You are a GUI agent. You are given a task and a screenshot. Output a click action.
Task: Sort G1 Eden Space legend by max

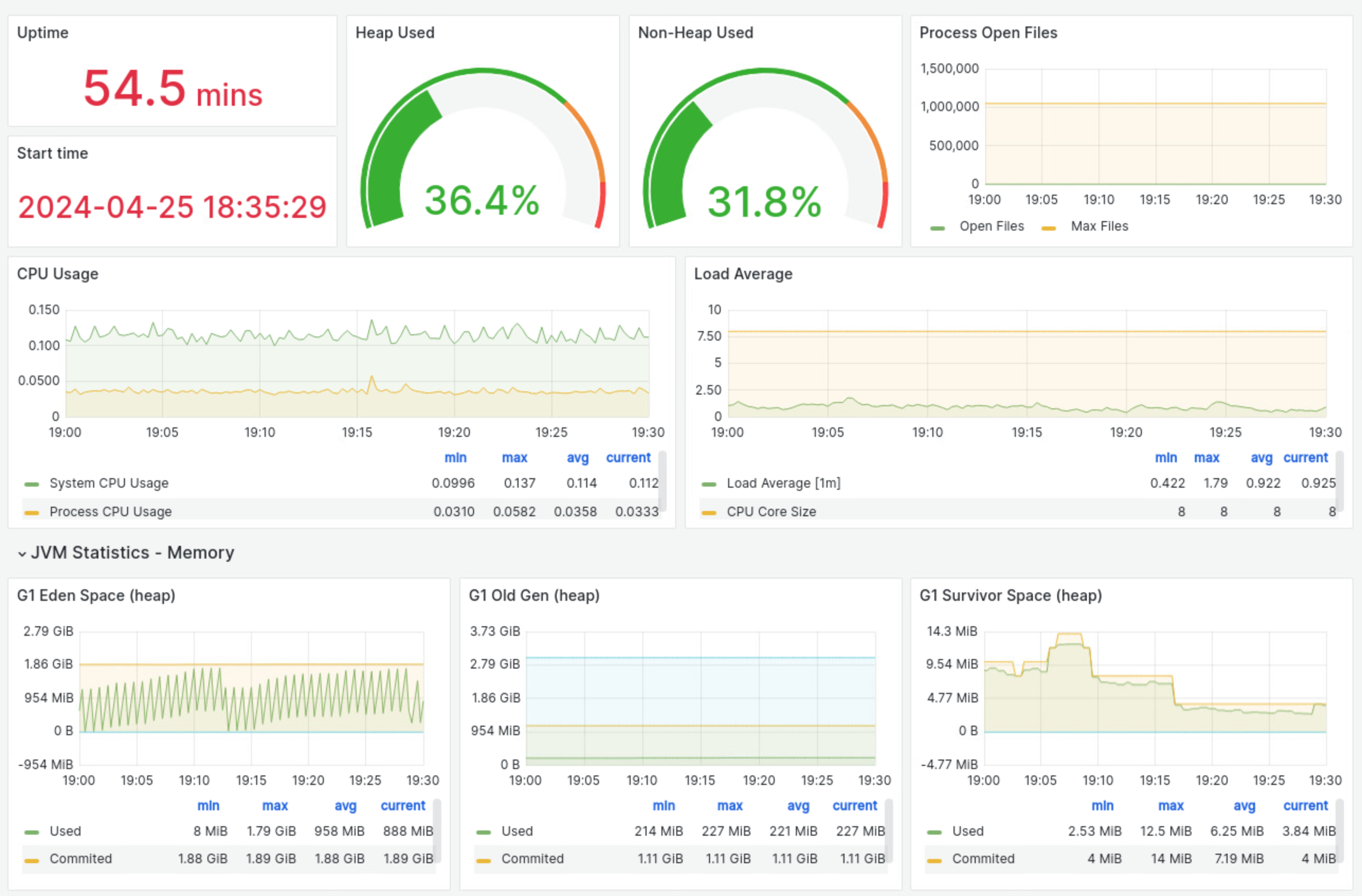pos(275,806)
